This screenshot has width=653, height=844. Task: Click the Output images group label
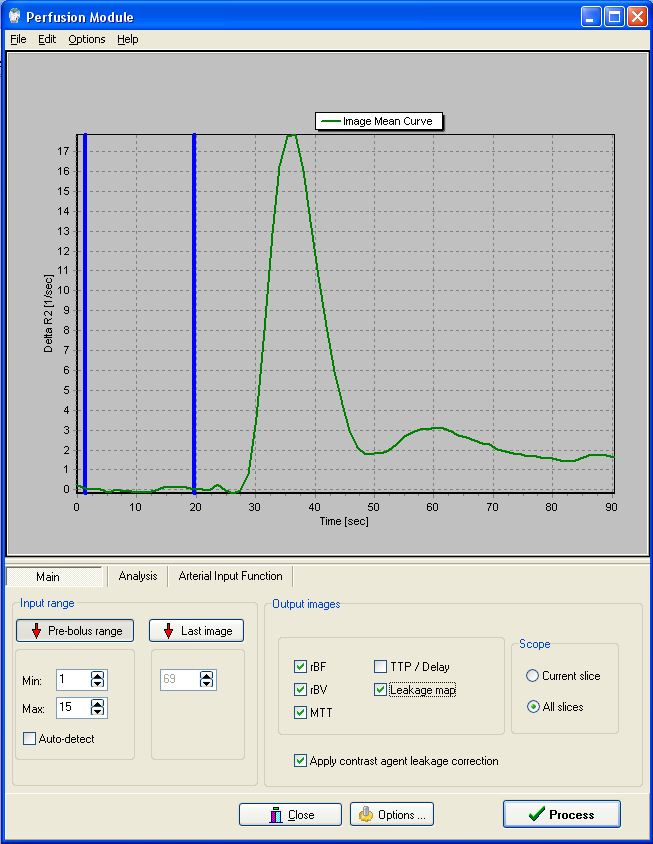(306, 604)
